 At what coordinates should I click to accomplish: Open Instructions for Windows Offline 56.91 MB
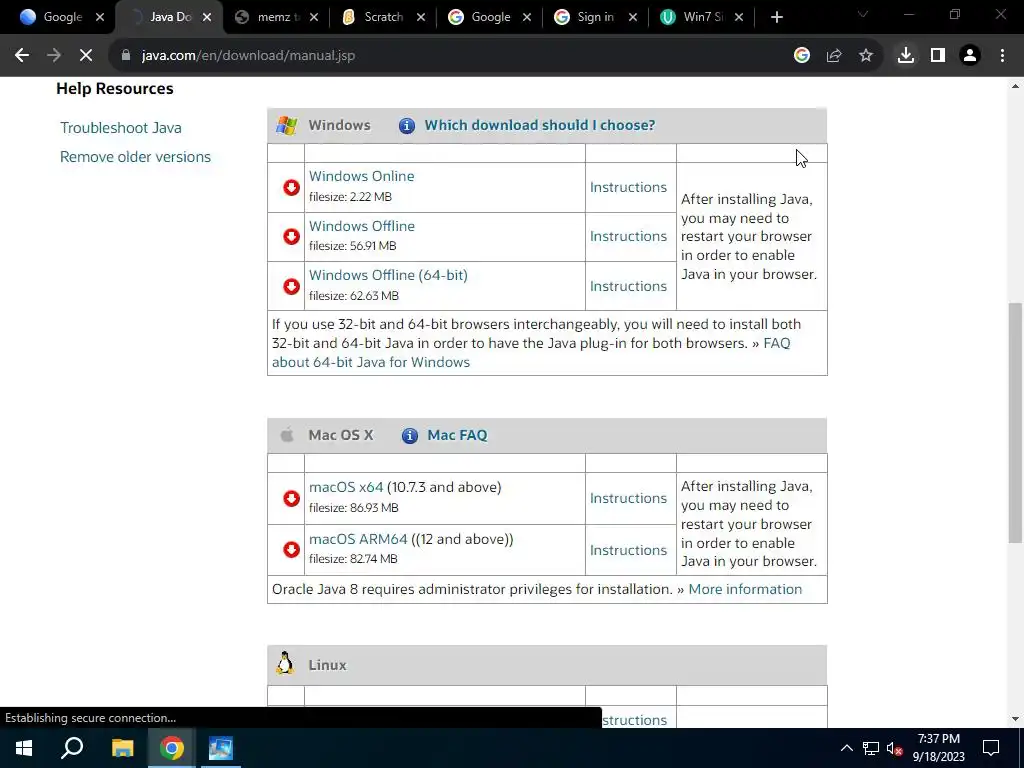click(x=628, y=236)
